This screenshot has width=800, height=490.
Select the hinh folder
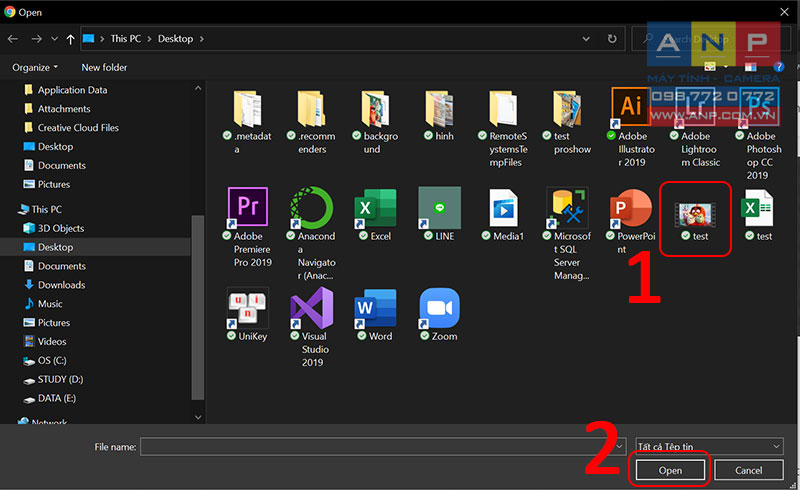[x=439, y=108]
